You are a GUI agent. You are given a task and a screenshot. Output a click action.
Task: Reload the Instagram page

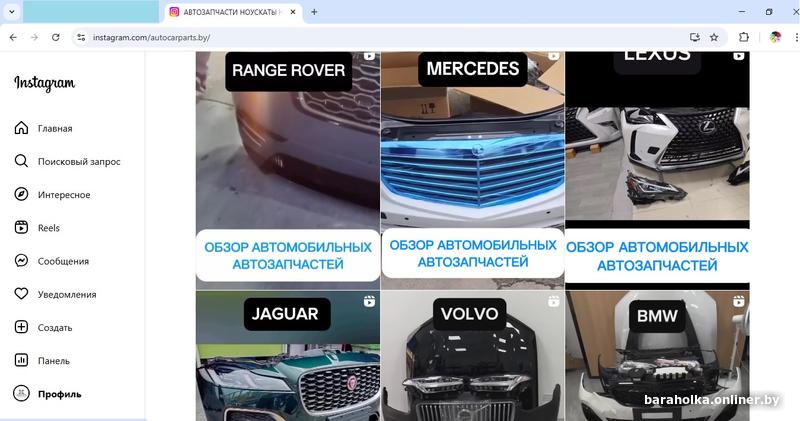[56, 37]
